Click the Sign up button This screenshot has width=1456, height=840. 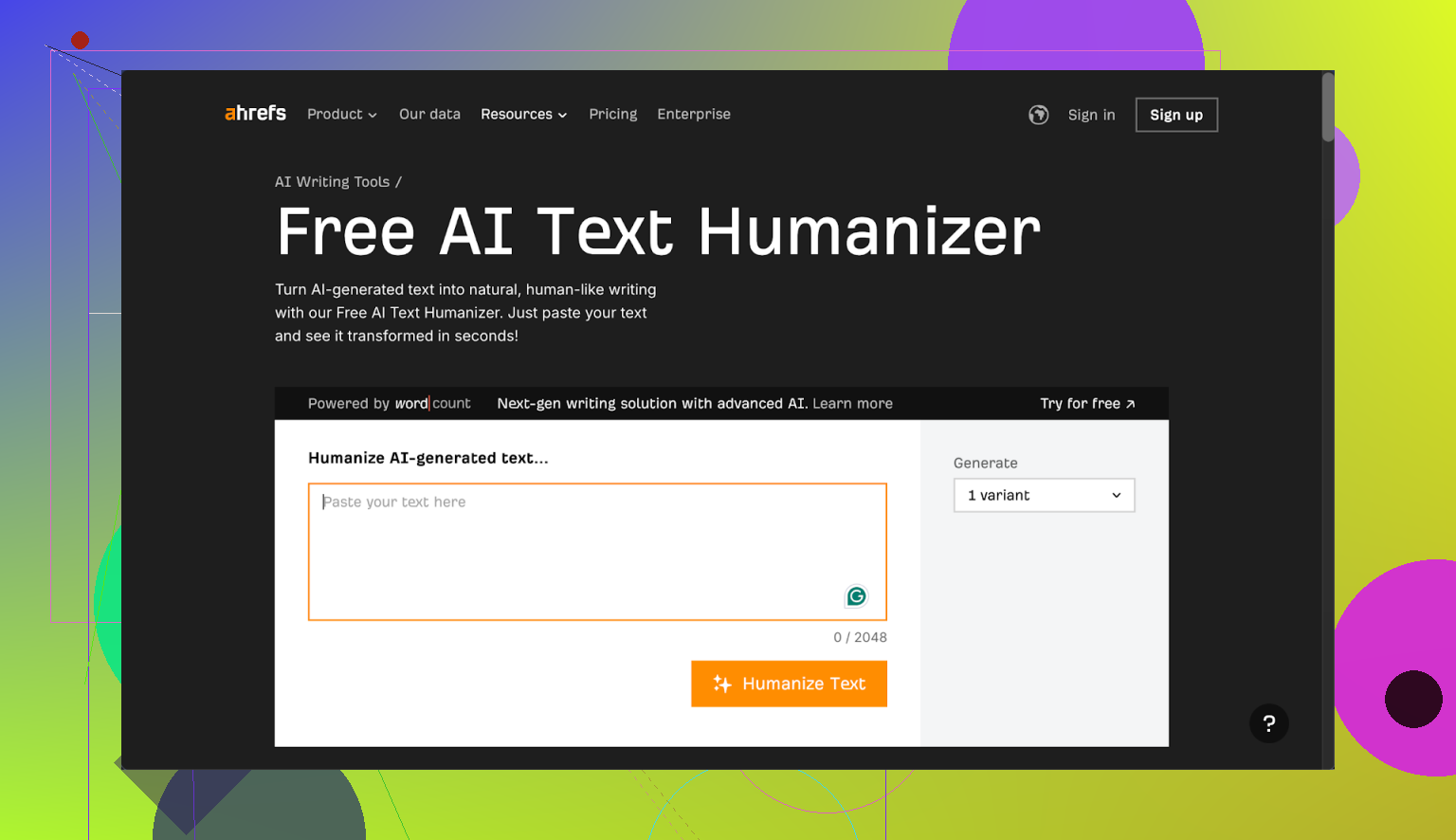click(1175, 115)
